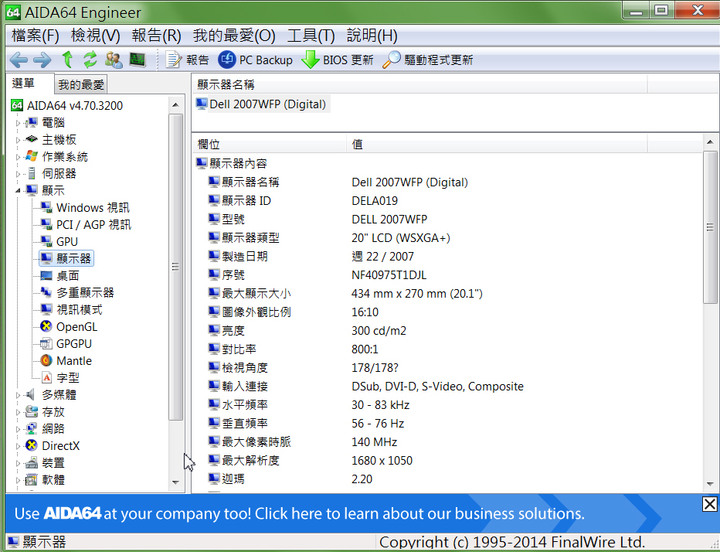Click the green Refresh toolbar icon
The image size is (720, 552).
(x=90, y=60)
